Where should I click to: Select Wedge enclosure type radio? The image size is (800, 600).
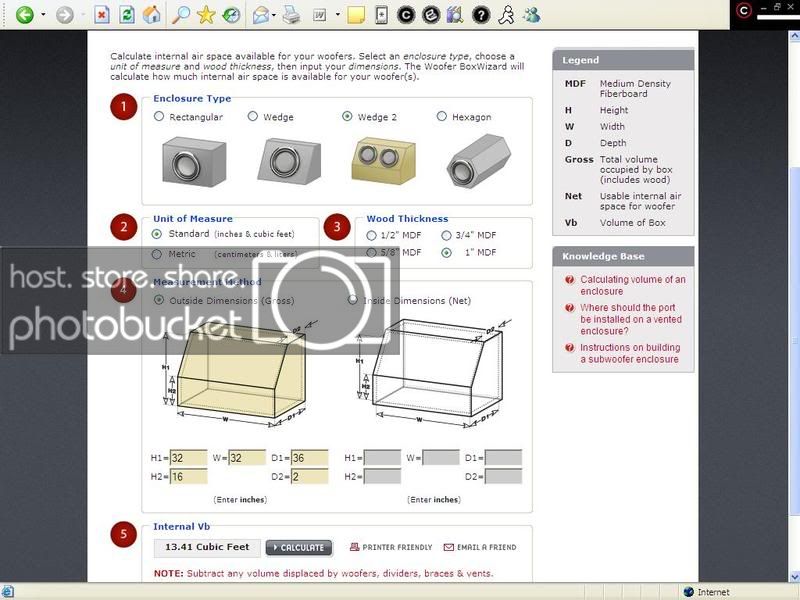click(x=253, y=116)
